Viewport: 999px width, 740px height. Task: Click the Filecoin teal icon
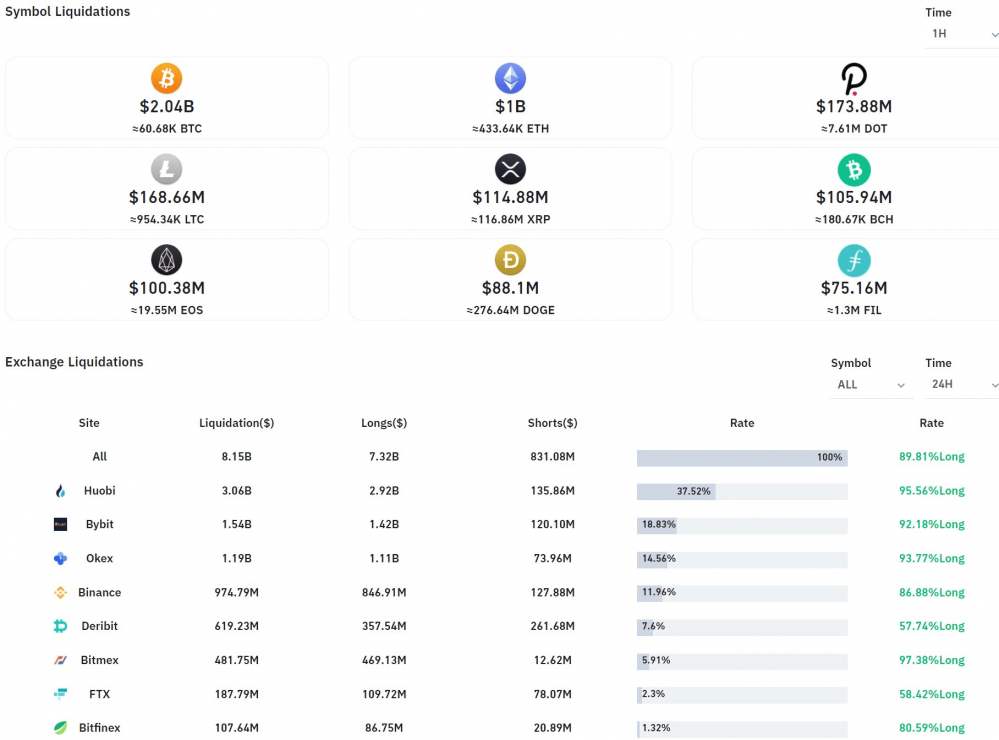pyautogui.click(x=854, y=260)
